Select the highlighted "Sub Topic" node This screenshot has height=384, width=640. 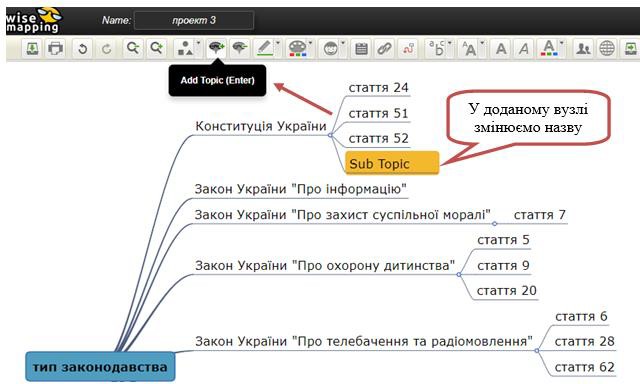pyautogui.click(x=392, y=163)
